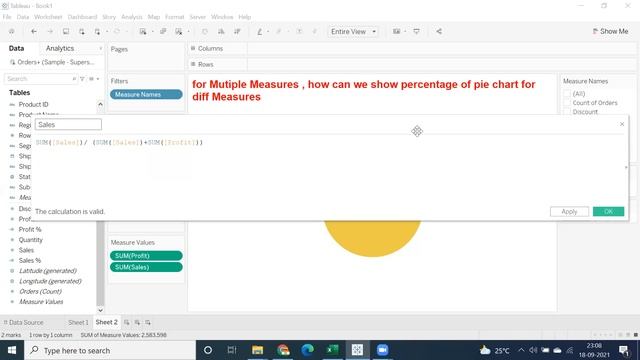Image resolution: width=640 pixels, height=360 pixels.
Task: Click the Show/hide cards toolbar icon
Action: (x=396, y=31)
